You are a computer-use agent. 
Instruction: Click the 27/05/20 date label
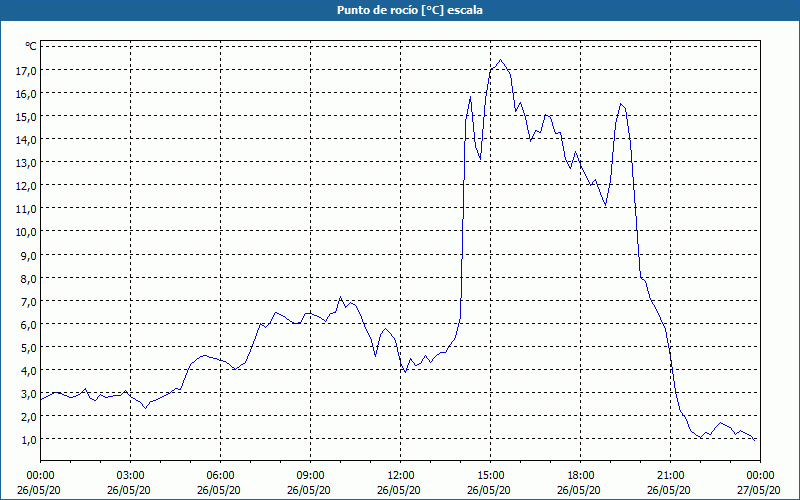759,490
